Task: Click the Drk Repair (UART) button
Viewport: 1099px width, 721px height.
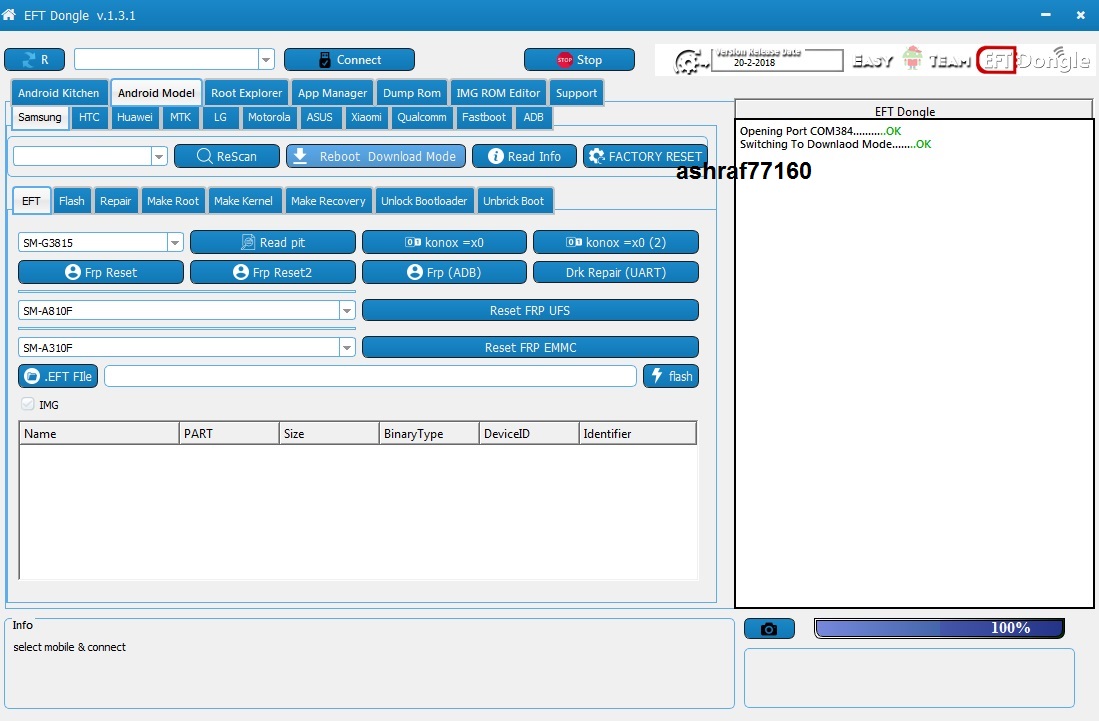Action: 615,272
